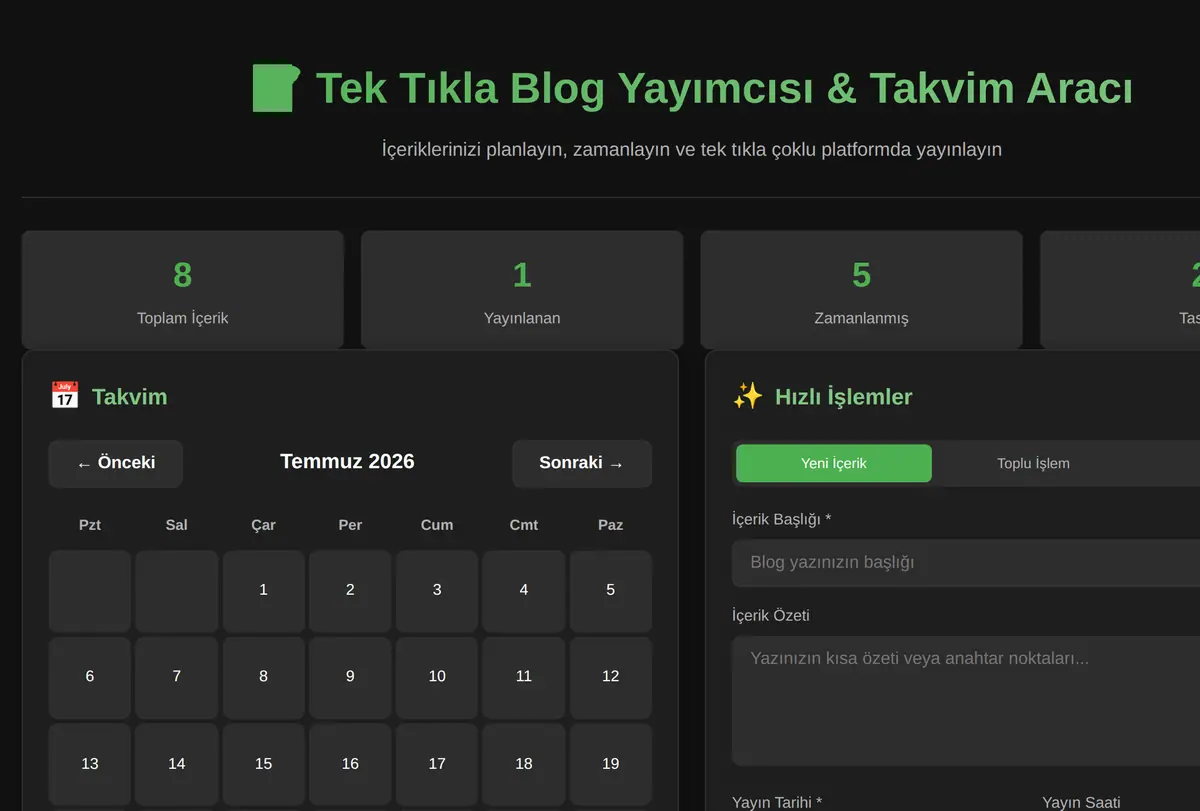This screenshot has height=811, width=1200.
Task: Select July 12 in the calendar
Action: tap(611, 677)
